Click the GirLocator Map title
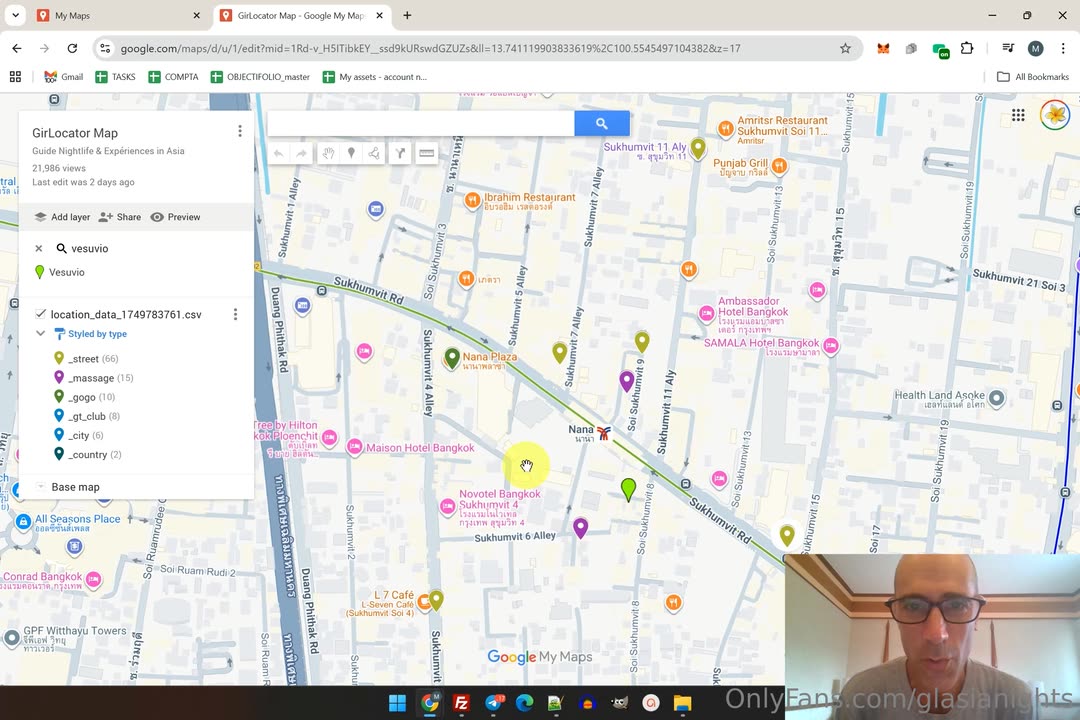Viewport: 1080px width, 720px height. (x=75, y=133)
